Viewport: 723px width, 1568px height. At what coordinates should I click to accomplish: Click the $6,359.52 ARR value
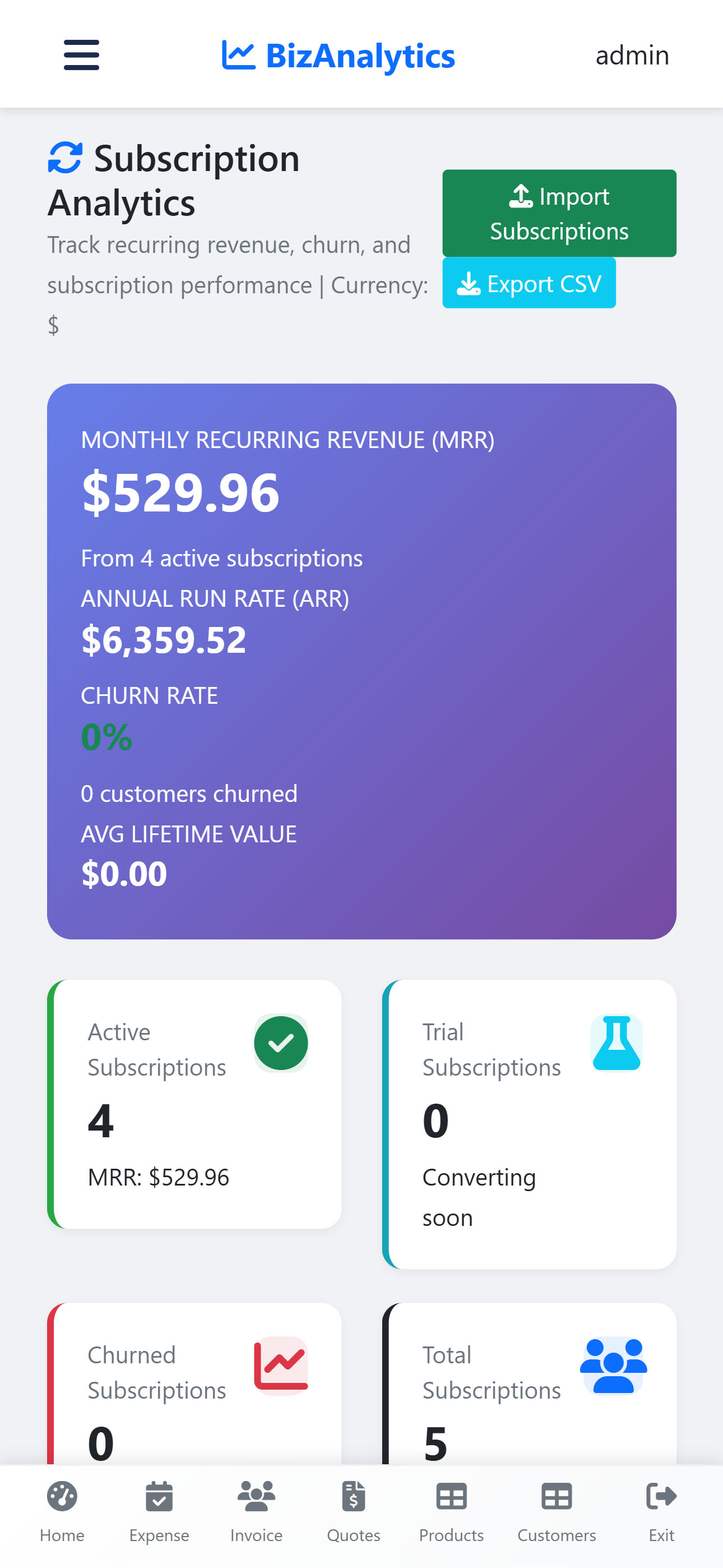point(164,640)
